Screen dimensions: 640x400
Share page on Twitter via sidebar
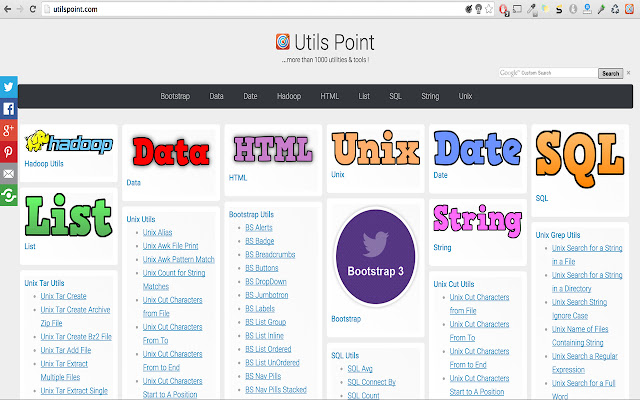click(x=9, y=87)
